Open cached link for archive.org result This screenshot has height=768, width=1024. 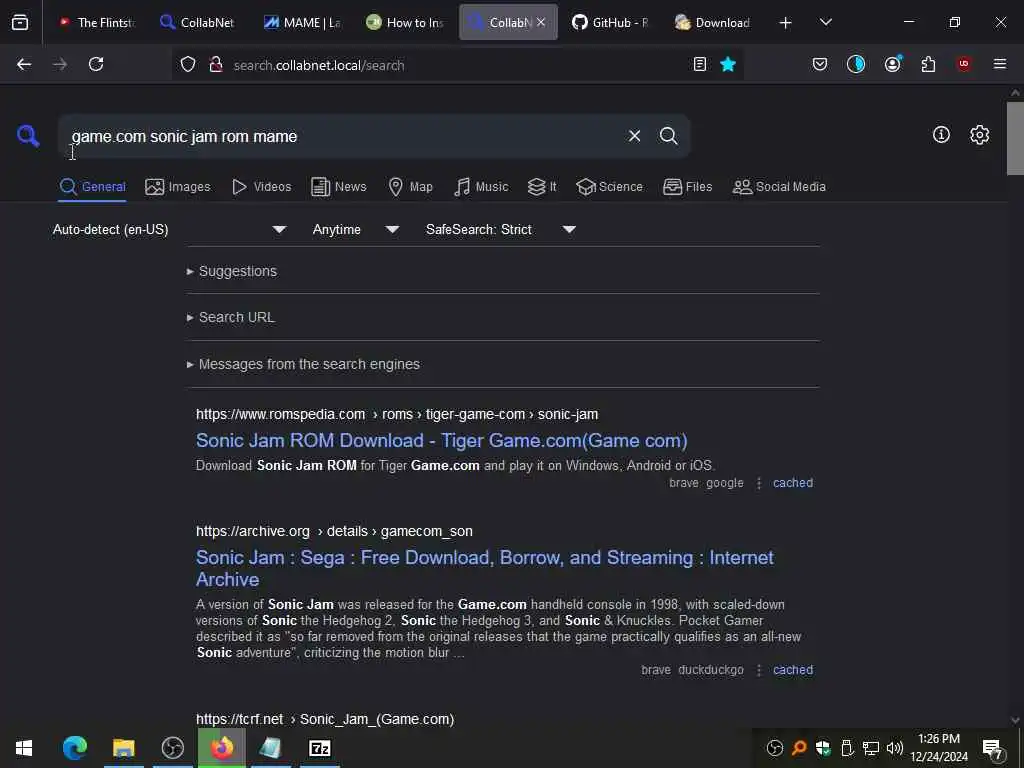coord(793,670)
